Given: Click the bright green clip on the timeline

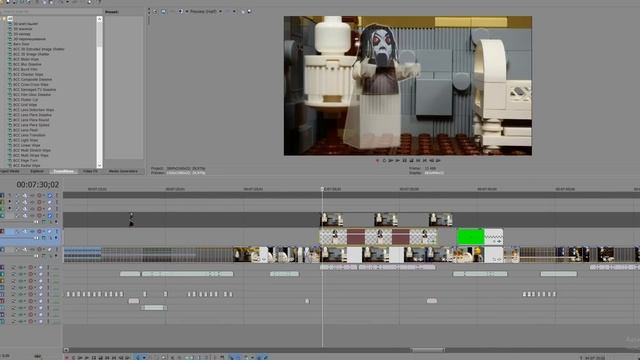Looking at the screenshot, I should tap(470, 237).
